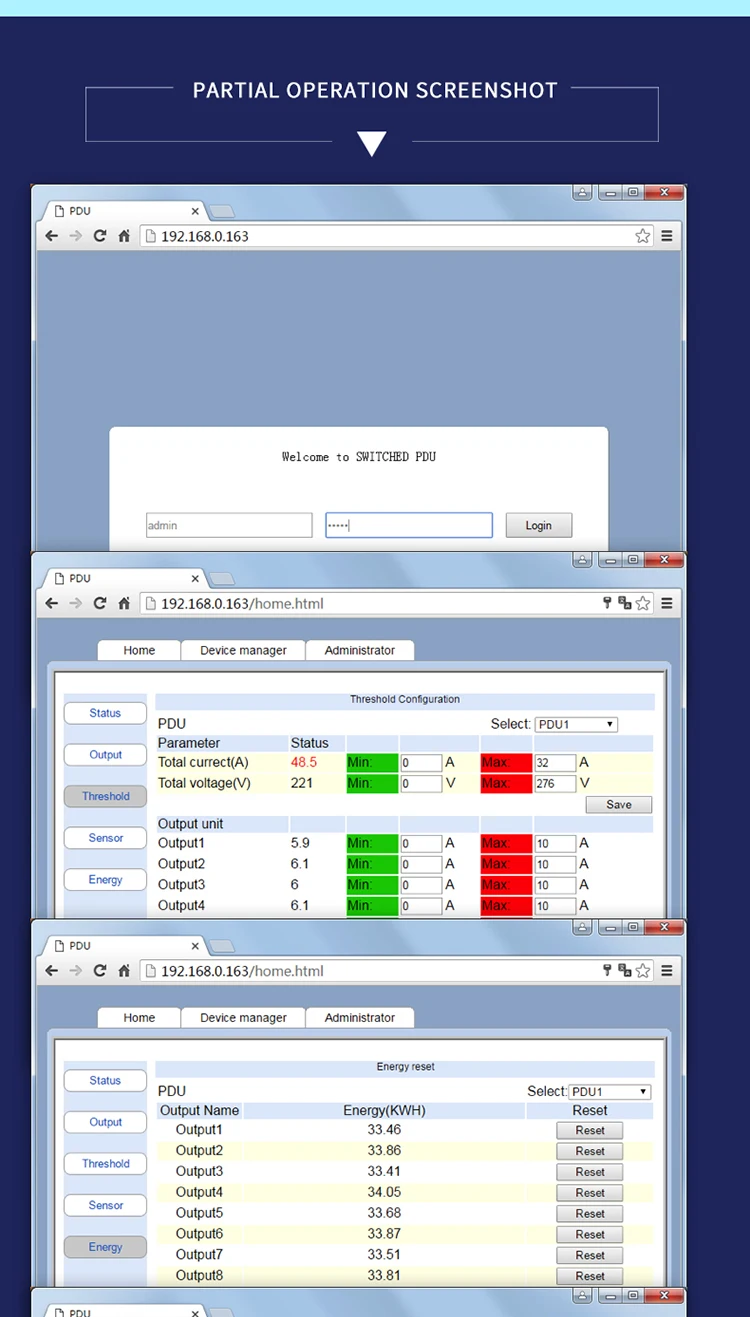This screenshot has height=1317, width=750.
Task: Click home icon in Energy reset window
Action: click(x=124, y=971)
